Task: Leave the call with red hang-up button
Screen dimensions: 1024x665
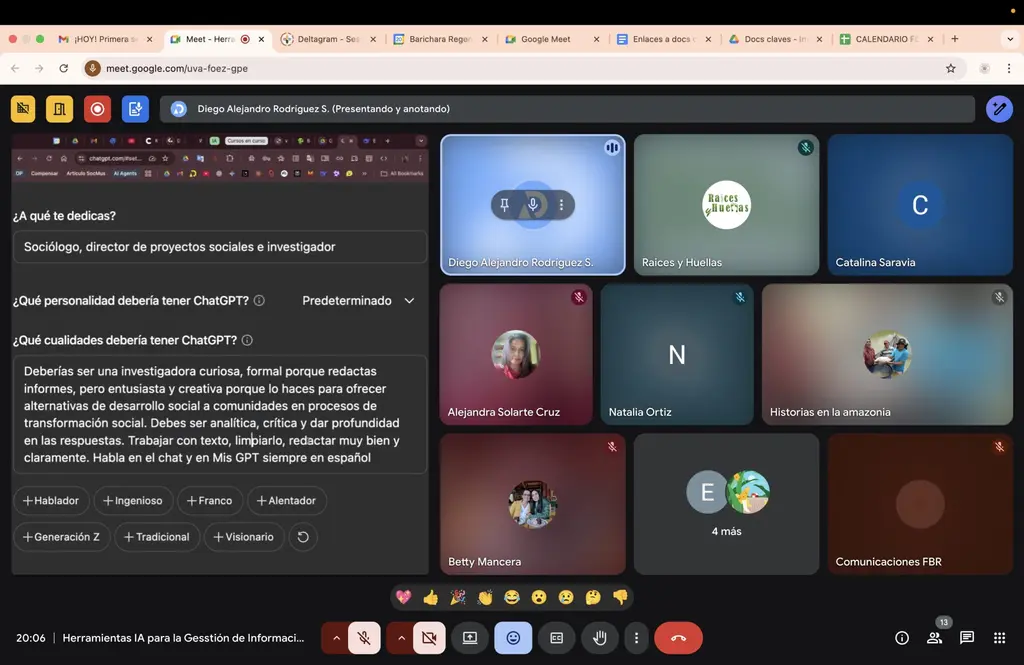Action: (x=679, y=638)
